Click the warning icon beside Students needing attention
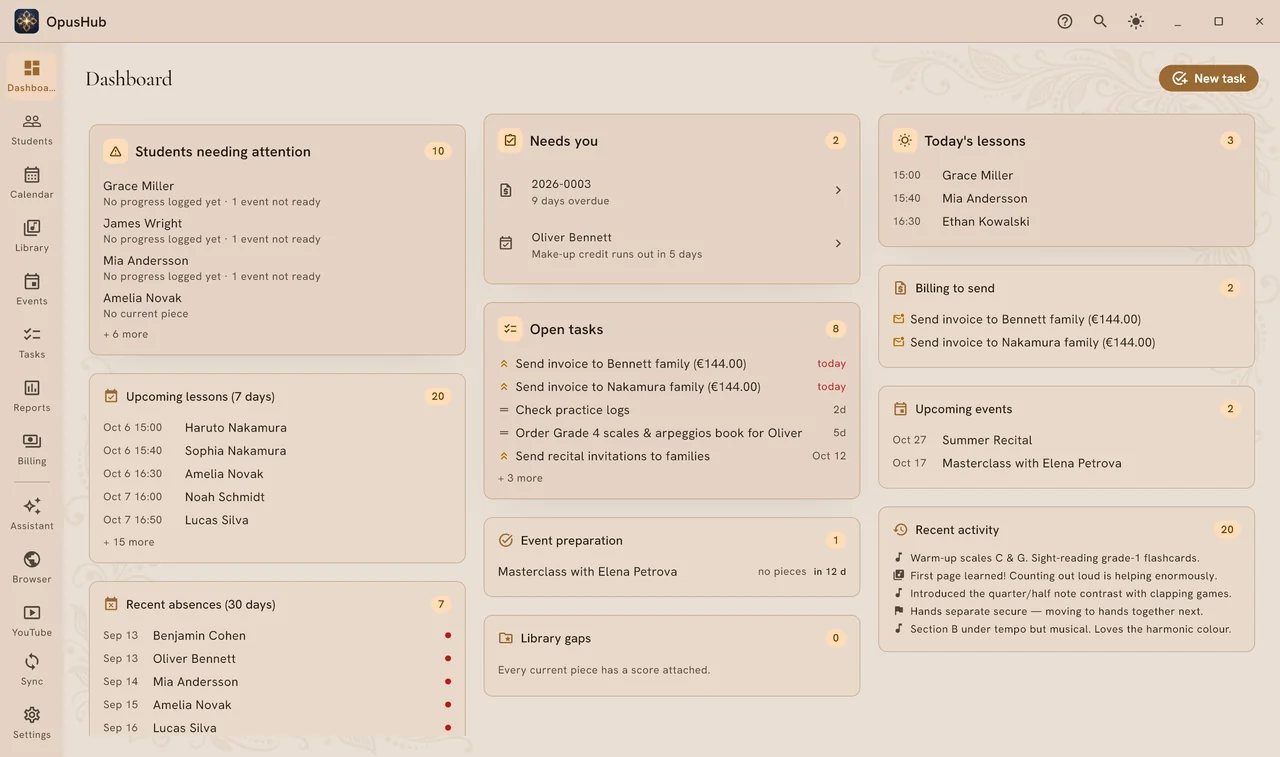The height and width of the screenshot is (757, 1280). [115, 151]
